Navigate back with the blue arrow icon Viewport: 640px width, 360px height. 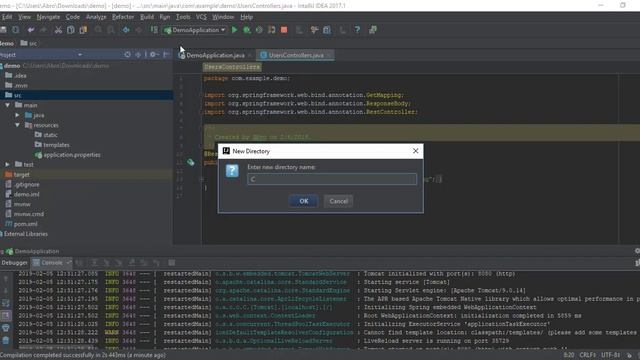pos(126,30)
